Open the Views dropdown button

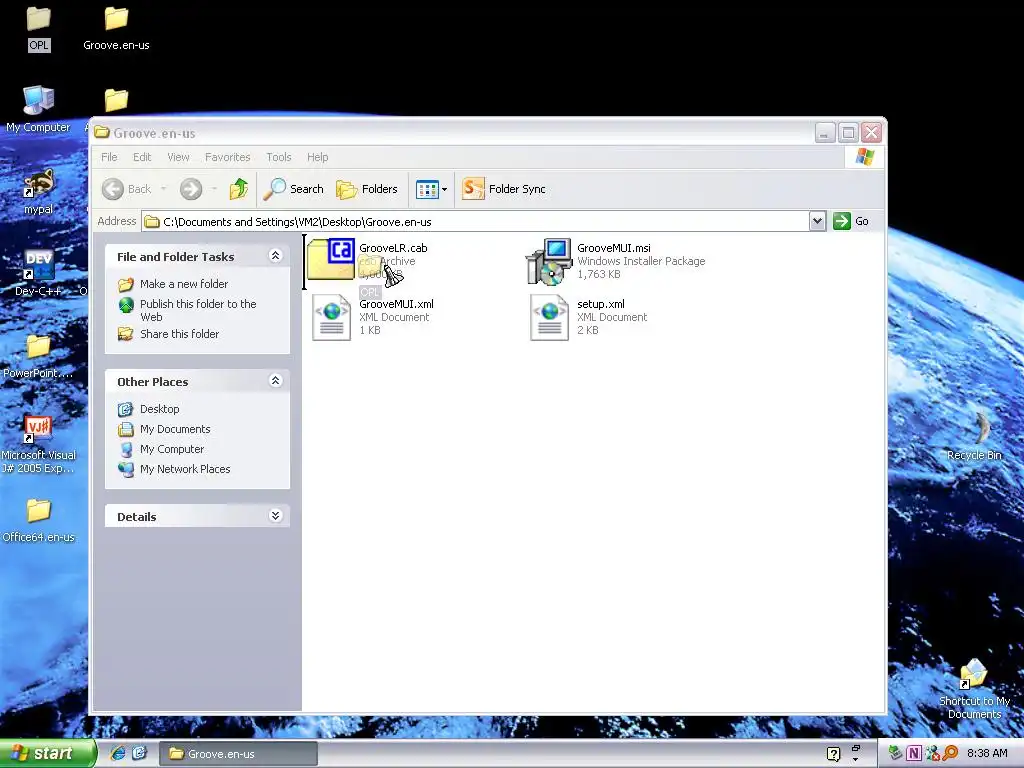click(432, 189)
